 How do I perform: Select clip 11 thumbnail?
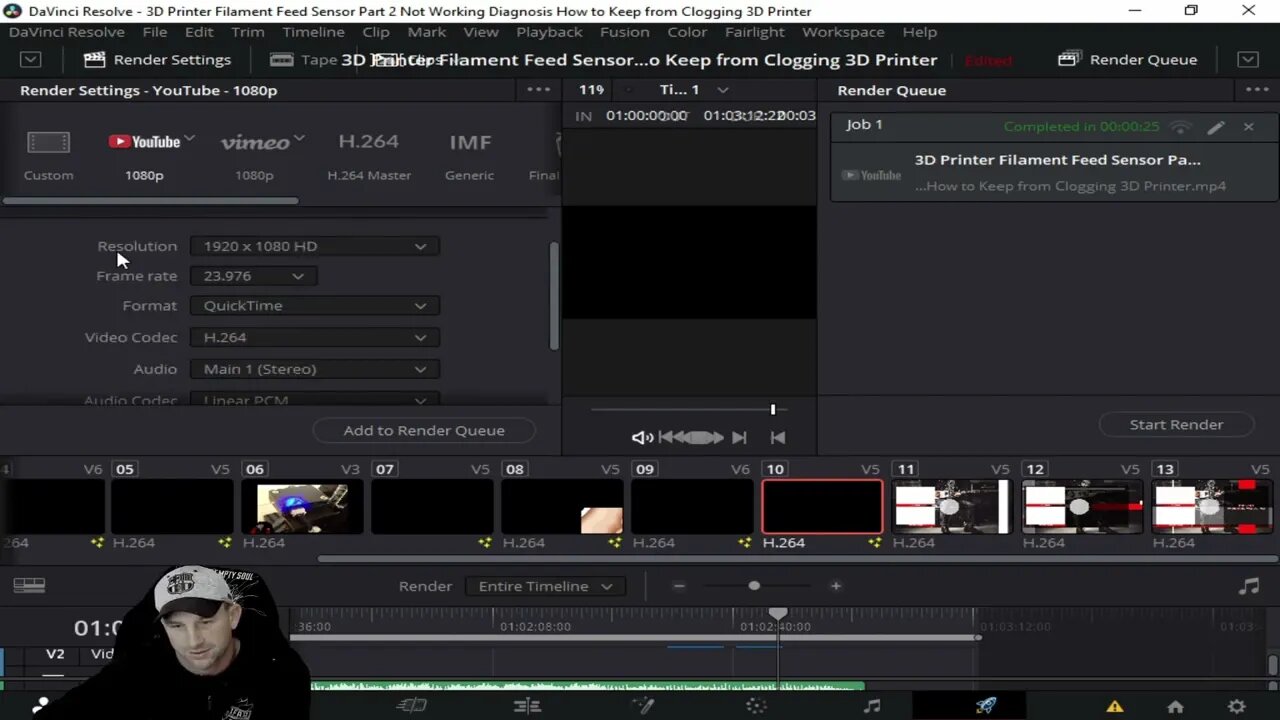952,507
